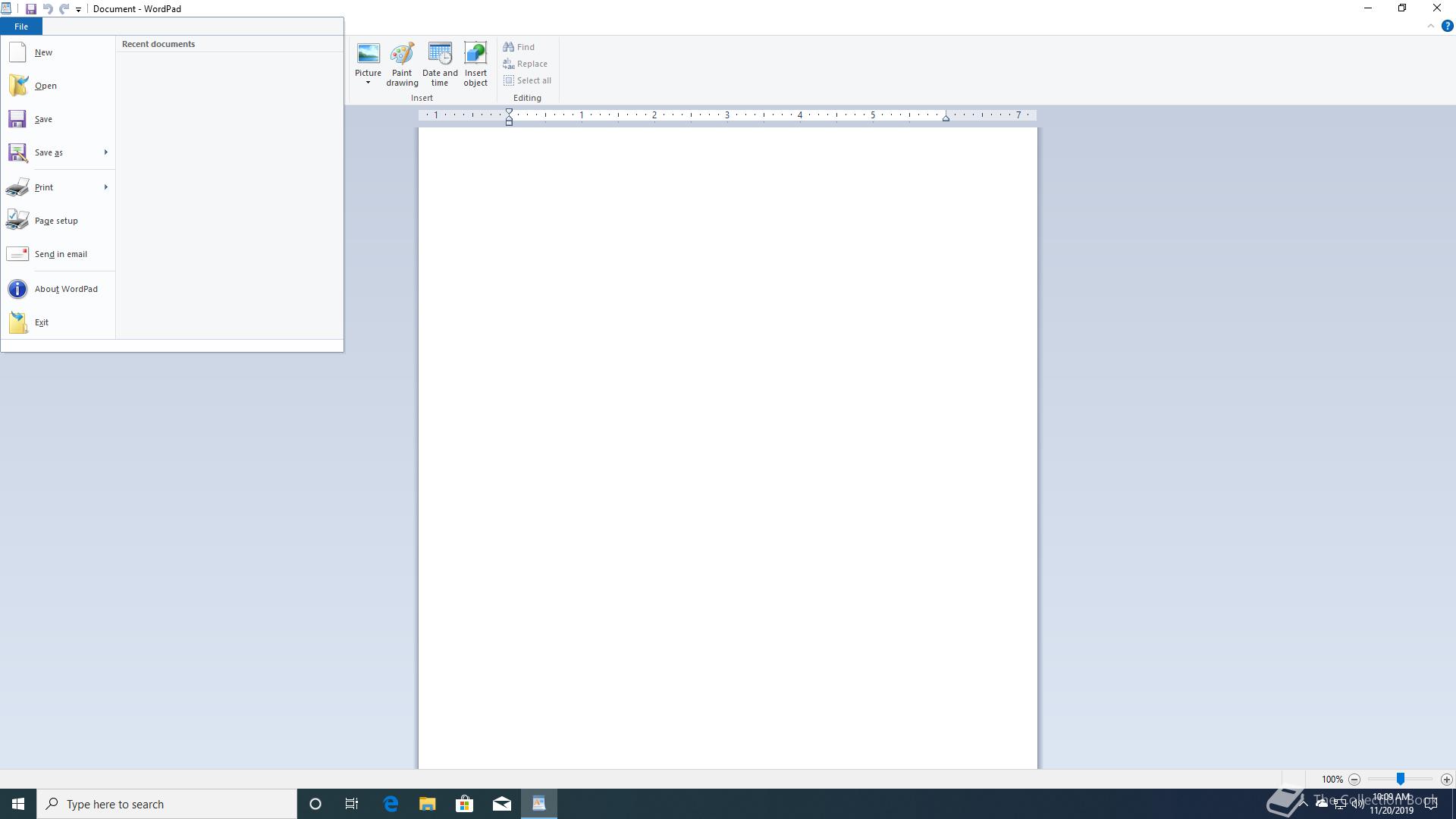This screenshot has height=819, width=1456.
Task: Open WordPad Help question mark icon
Action: click(1447, 26)
